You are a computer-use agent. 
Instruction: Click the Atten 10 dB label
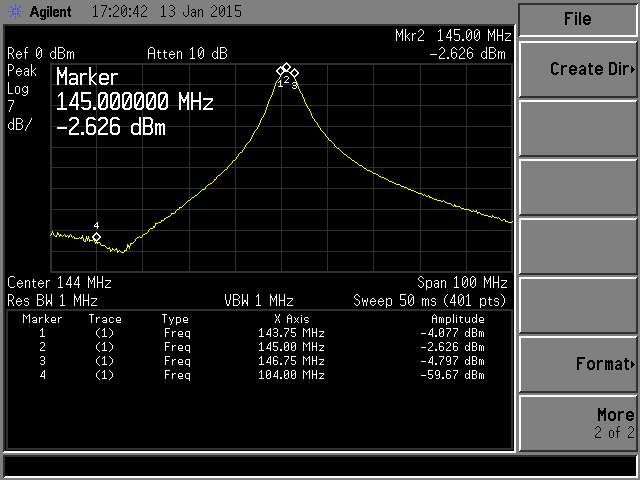coord(186,53)
